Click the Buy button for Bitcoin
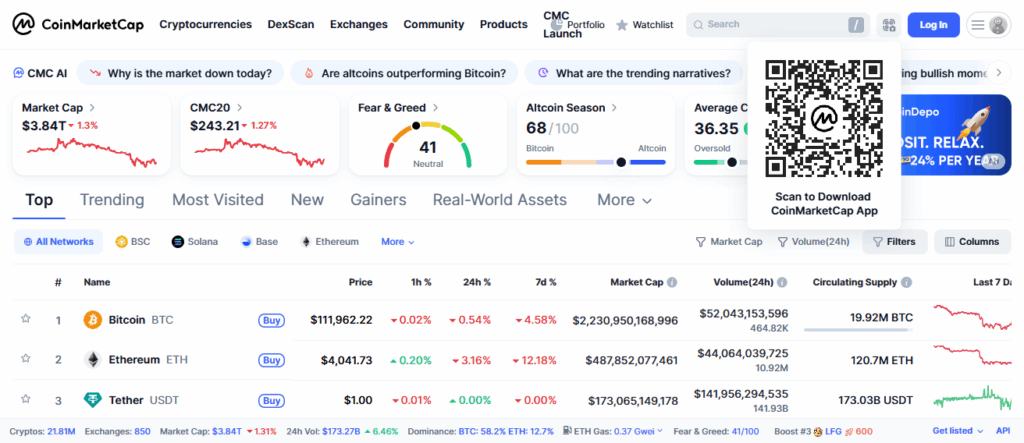 click(x=271, y=320)
